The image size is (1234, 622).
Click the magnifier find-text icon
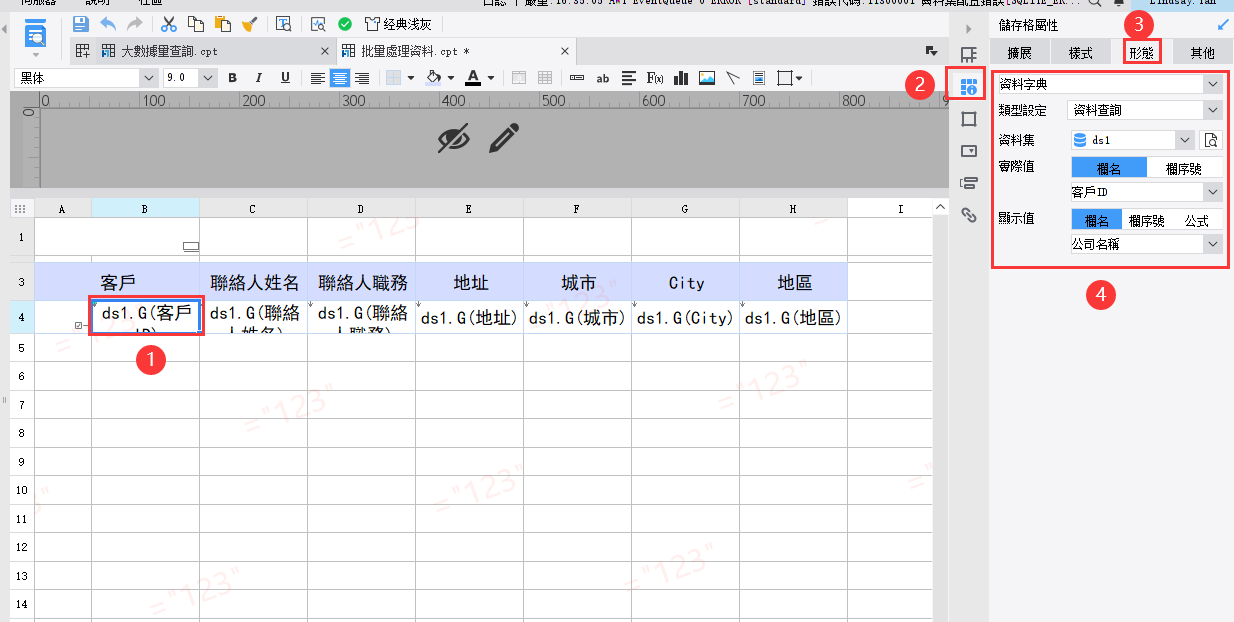(x=283, y=23)
